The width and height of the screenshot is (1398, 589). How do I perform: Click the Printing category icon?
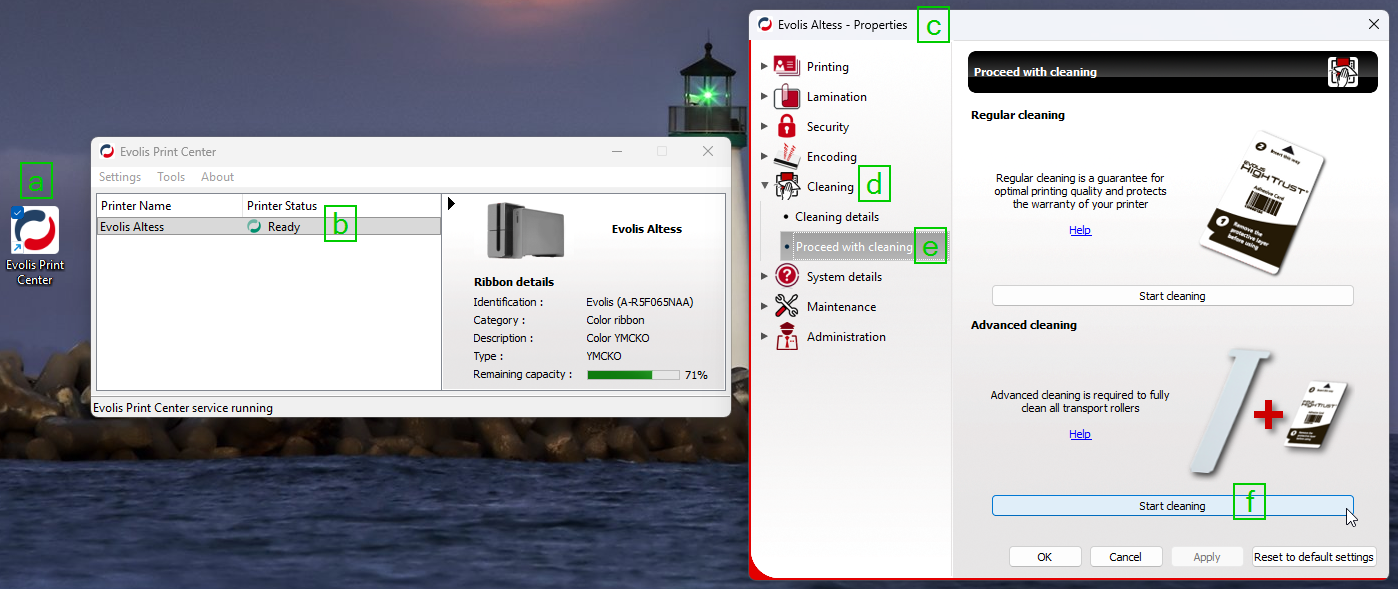coord(786,66)
